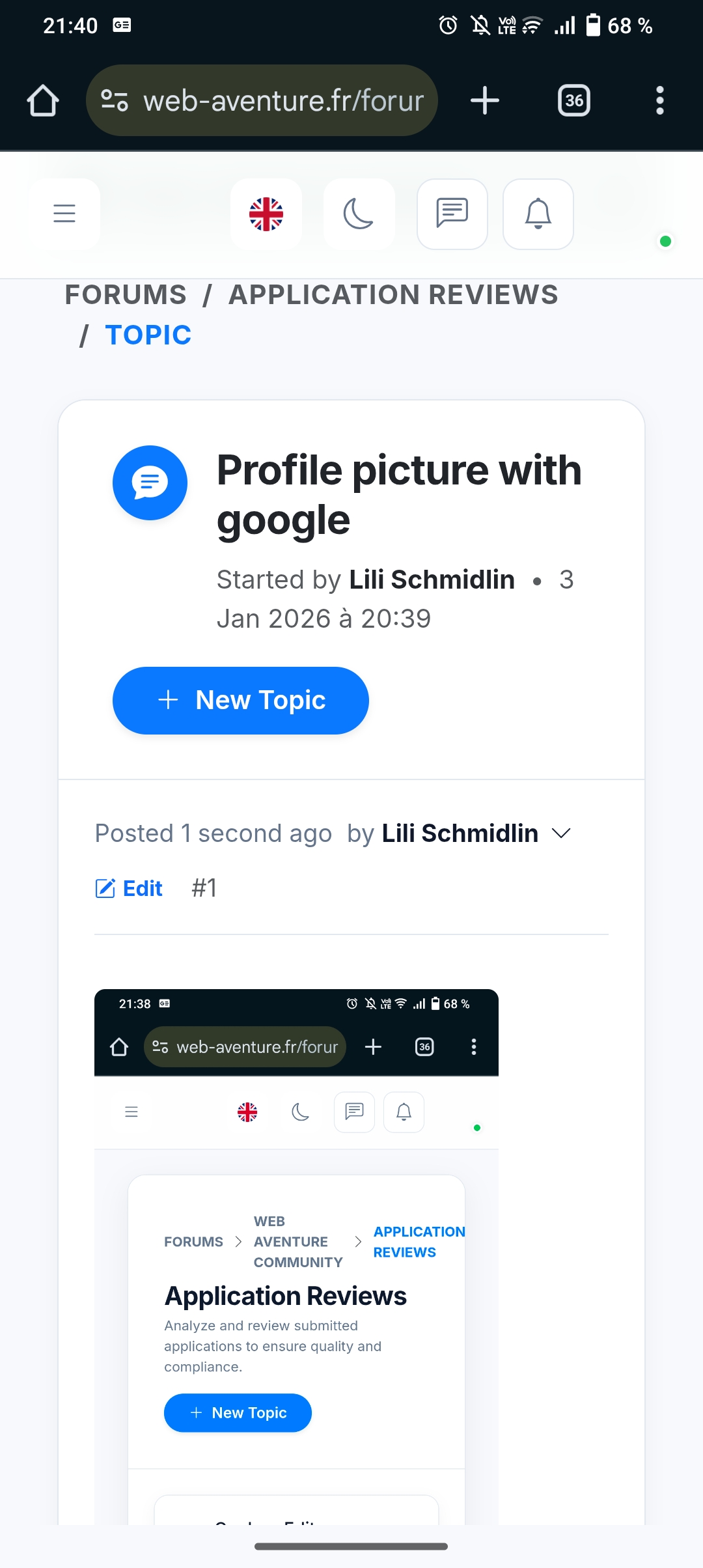Open the hamburger navigation menu

tap(64, 214)
